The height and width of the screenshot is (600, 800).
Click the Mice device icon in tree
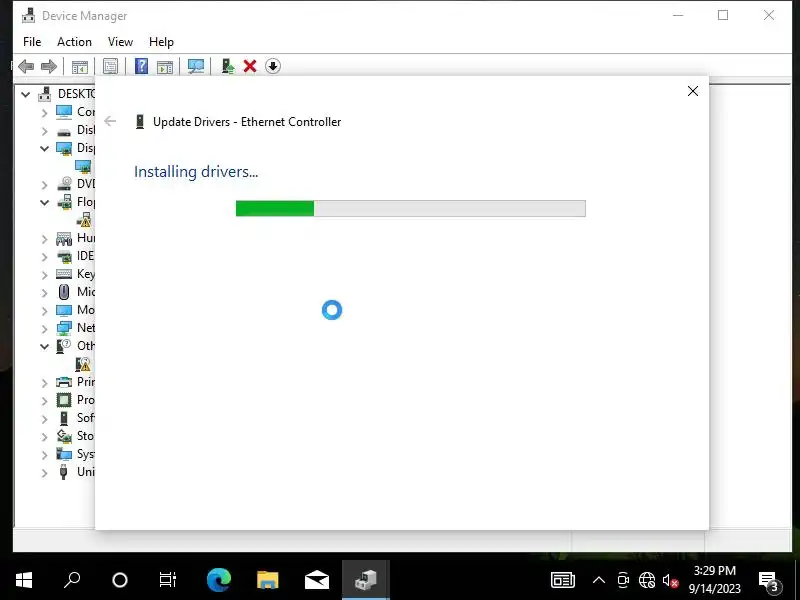tap(64, 292)
